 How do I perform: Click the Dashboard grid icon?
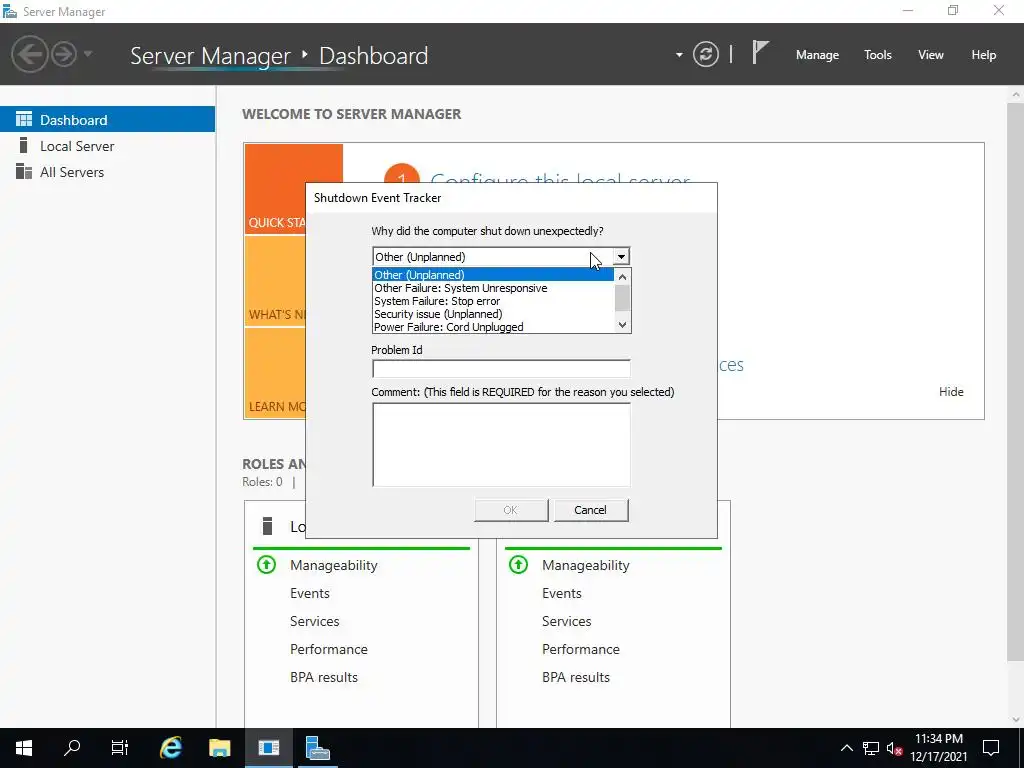(x=24, y=120)
